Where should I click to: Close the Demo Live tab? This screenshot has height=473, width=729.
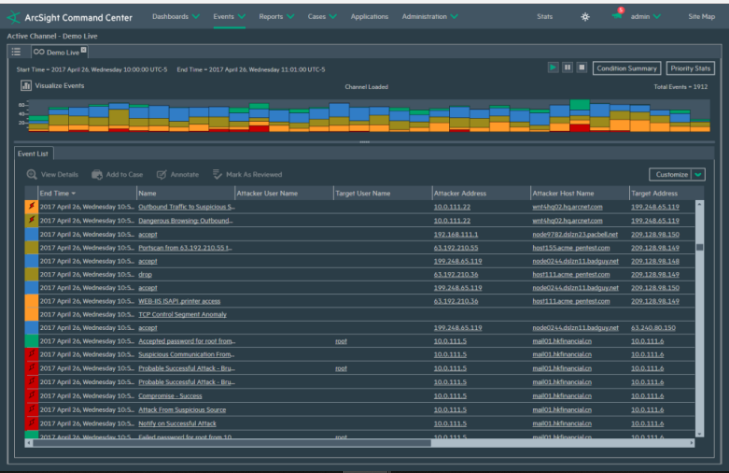[x=84, y=50]
